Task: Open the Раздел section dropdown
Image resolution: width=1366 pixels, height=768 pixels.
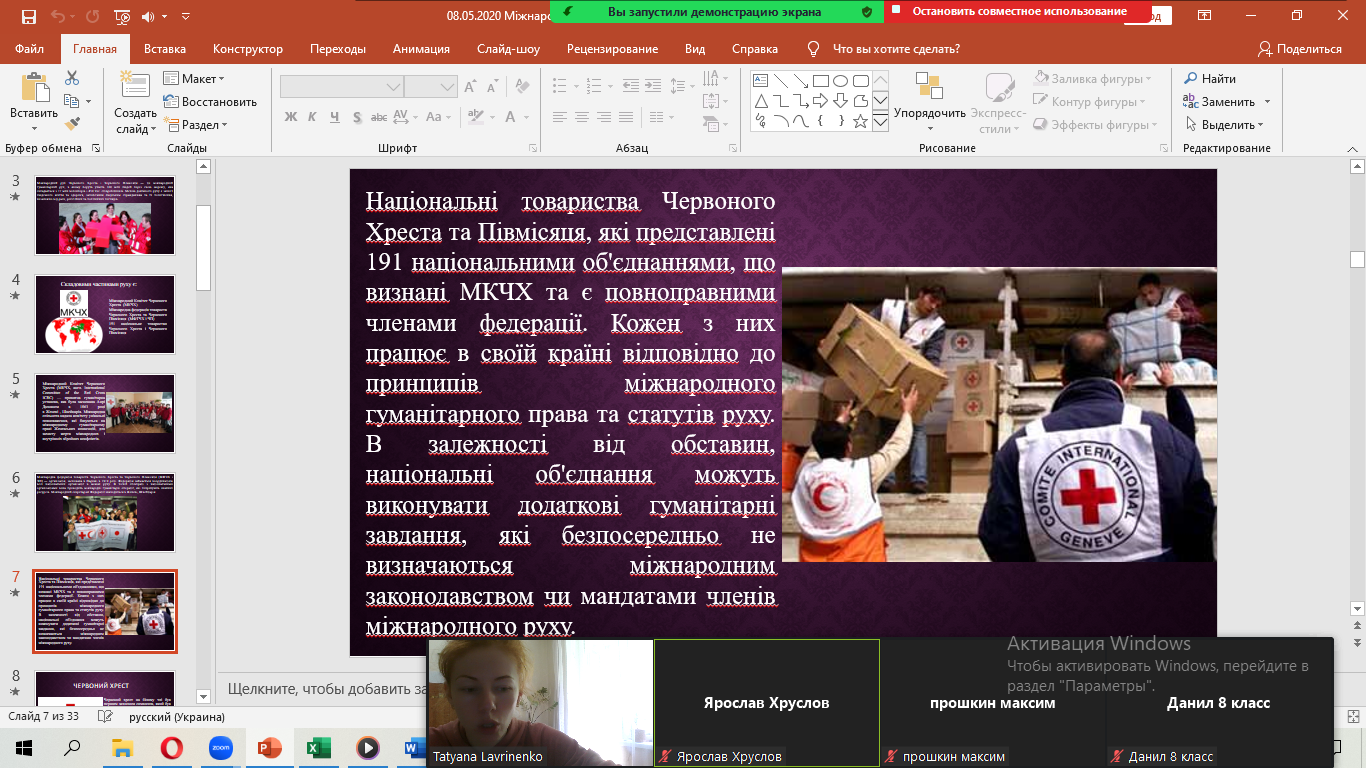Action: 197,125
